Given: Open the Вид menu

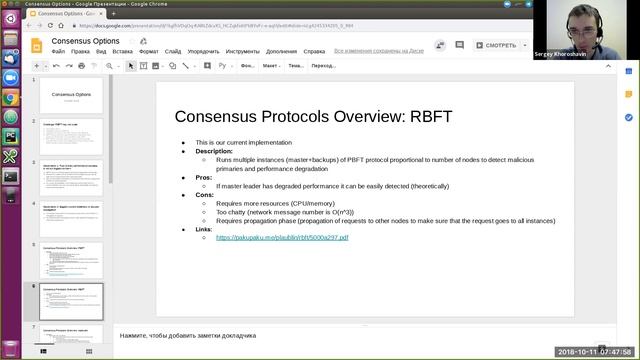Looking at the screenshot, I should (101, 51).
